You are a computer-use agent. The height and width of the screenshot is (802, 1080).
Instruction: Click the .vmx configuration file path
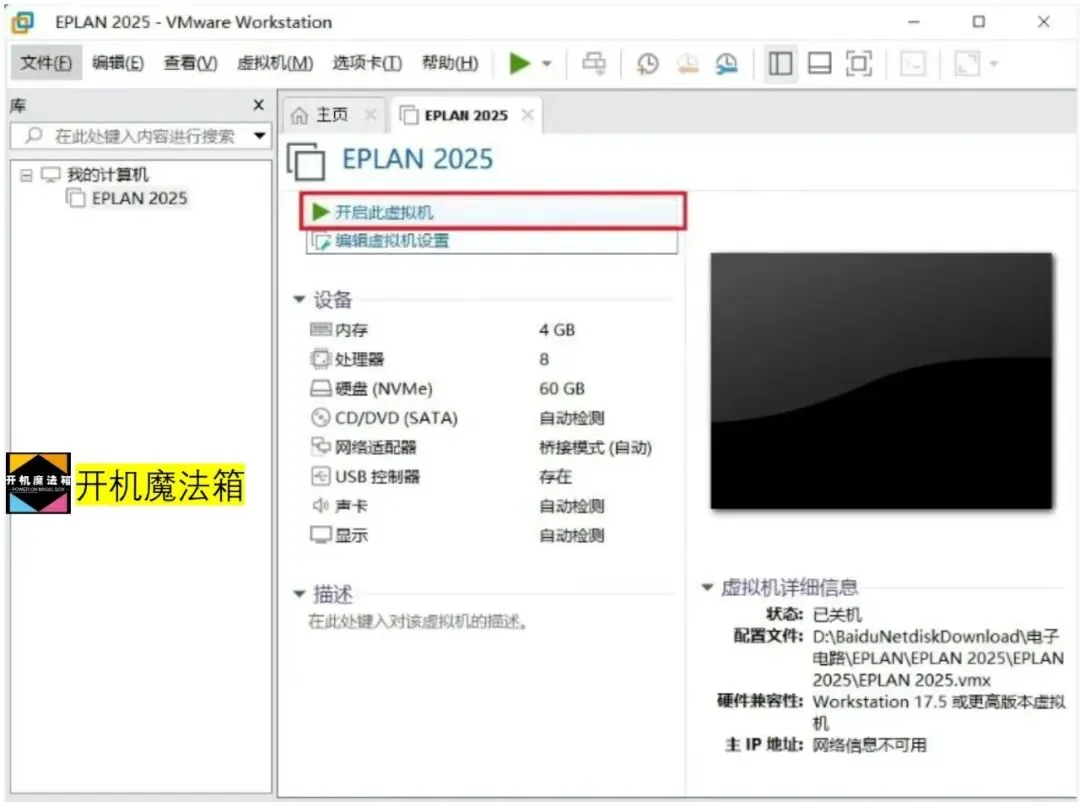point(938,658)
